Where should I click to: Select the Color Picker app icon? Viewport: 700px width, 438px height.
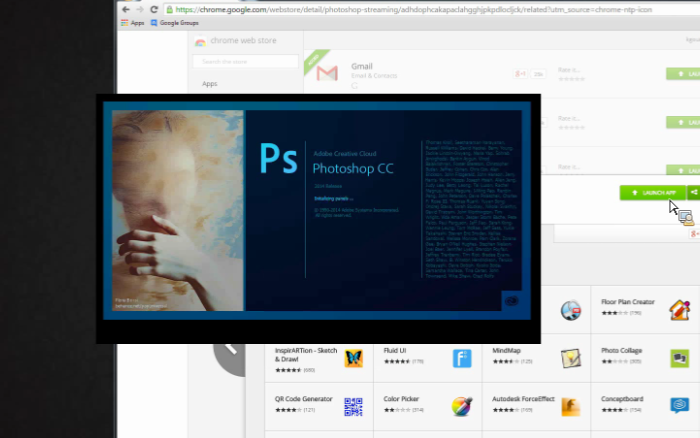(x=462, y=406)
